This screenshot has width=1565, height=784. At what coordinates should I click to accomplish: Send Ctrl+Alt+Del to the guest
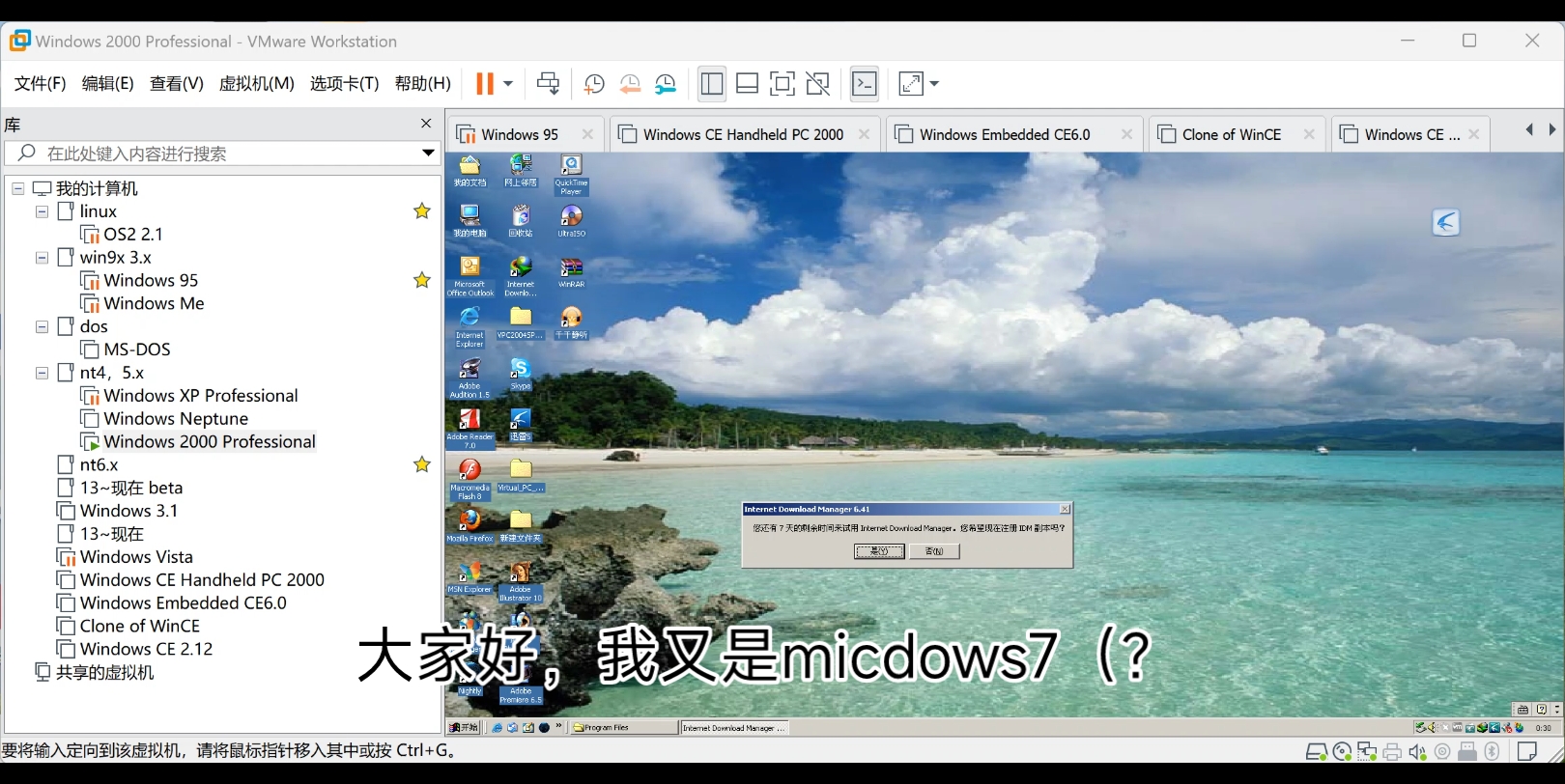[548, 84]
